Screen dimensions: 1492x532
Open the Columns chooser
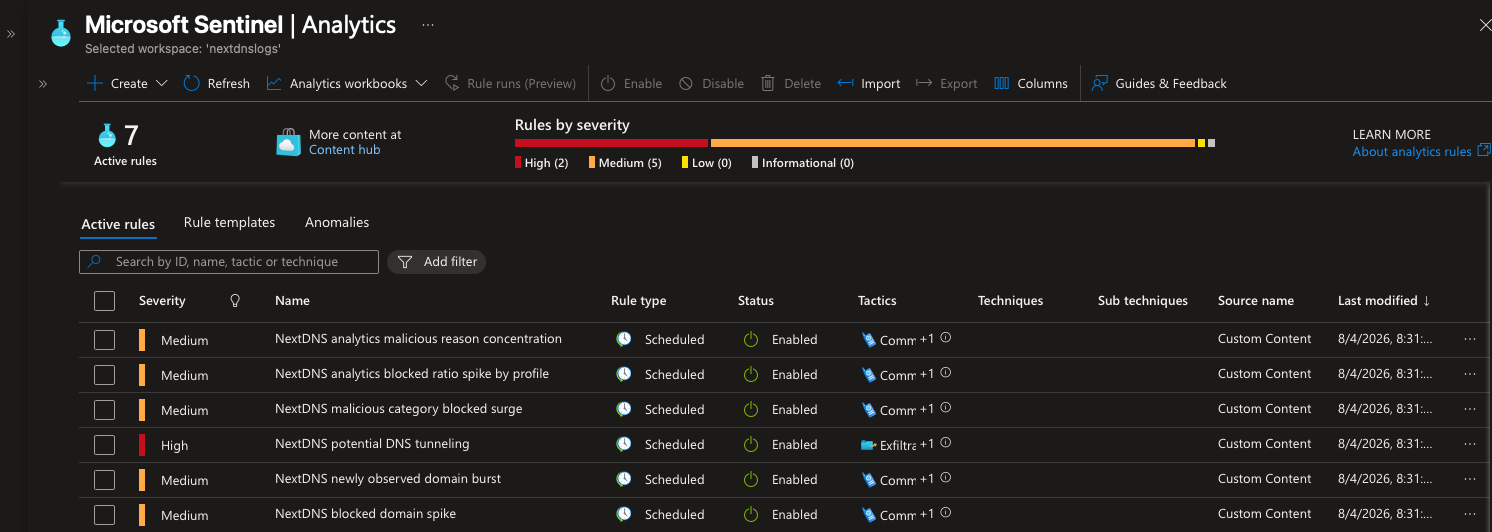point(1031,84)
